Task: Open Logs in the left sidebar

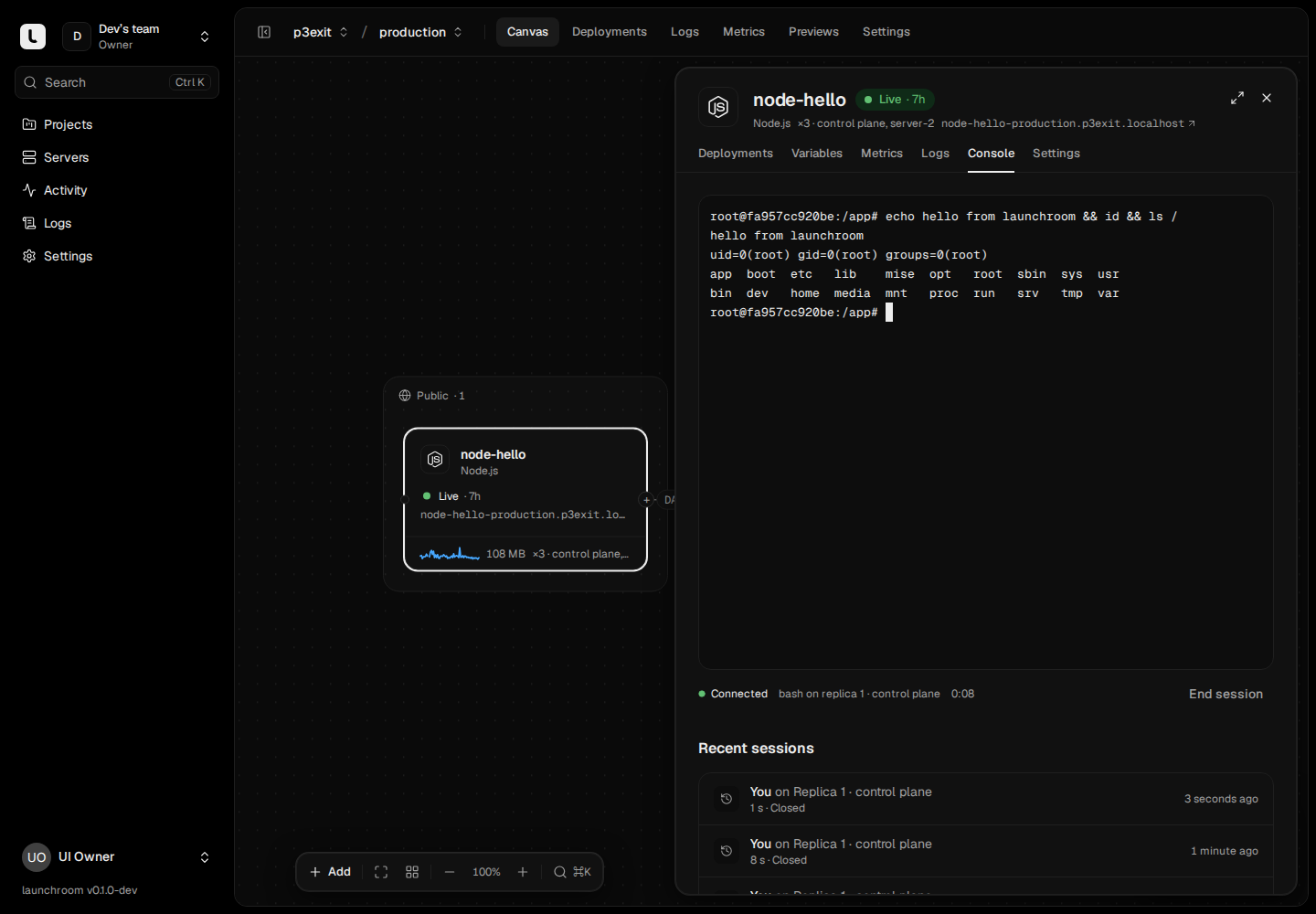Action: pyautogui.click(x=117, y=223)
